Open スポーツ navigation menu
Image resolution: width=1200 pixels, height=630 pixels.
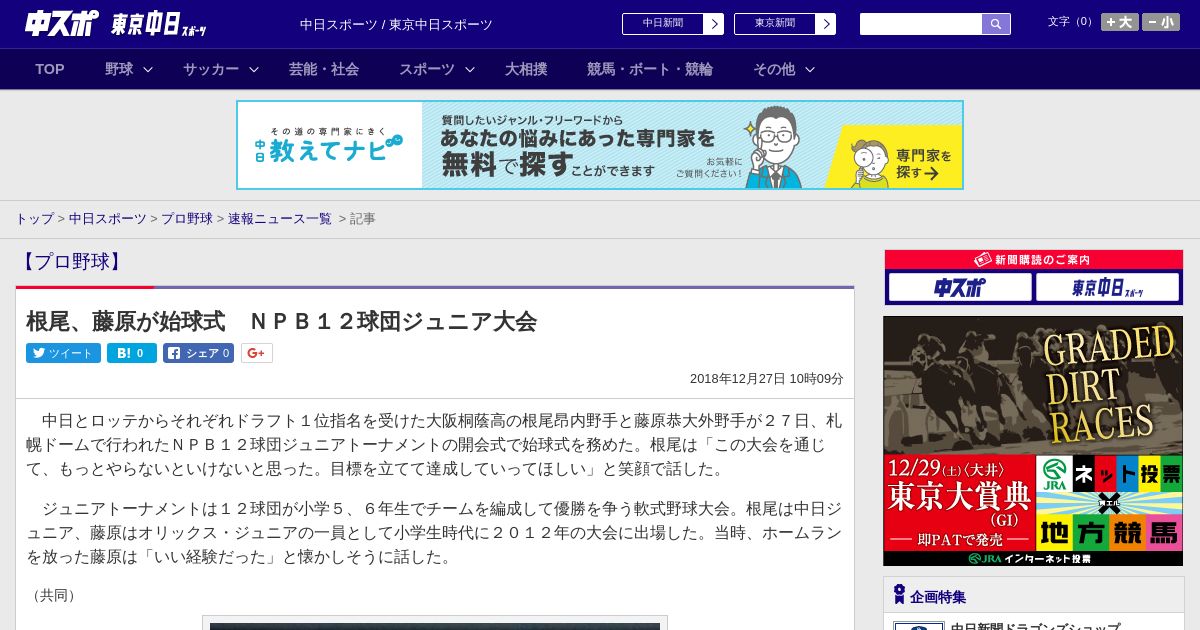pyautogui.click(x=427, y=69)
